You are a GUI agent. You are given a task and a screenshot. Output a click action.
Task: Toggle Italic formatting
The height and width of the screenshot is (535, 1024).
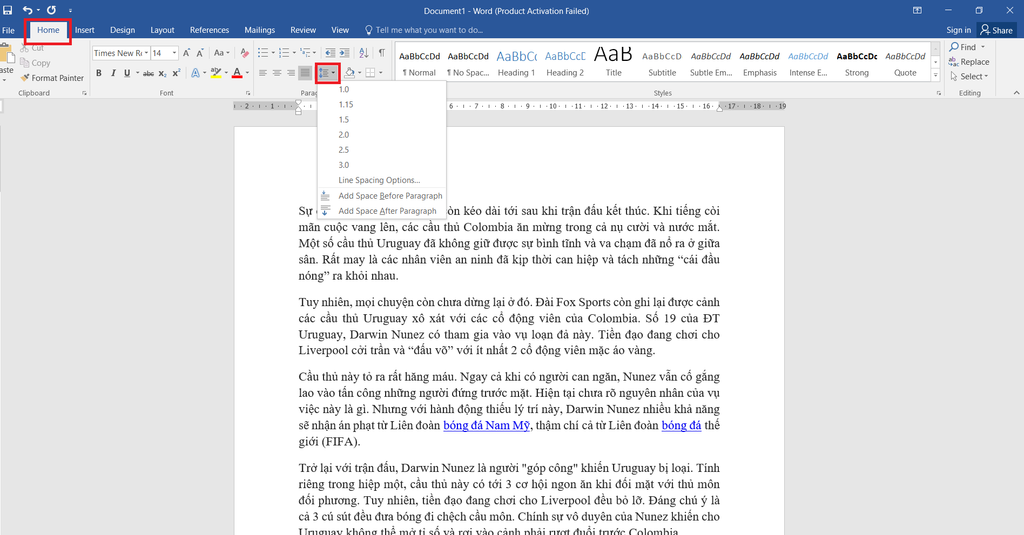click(x=113, y=73)
